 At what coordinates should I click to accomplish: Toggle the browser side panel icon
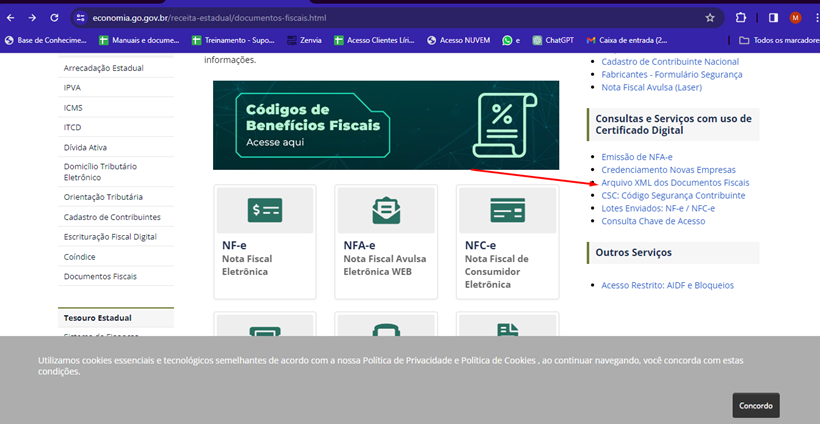click(773, 18)
